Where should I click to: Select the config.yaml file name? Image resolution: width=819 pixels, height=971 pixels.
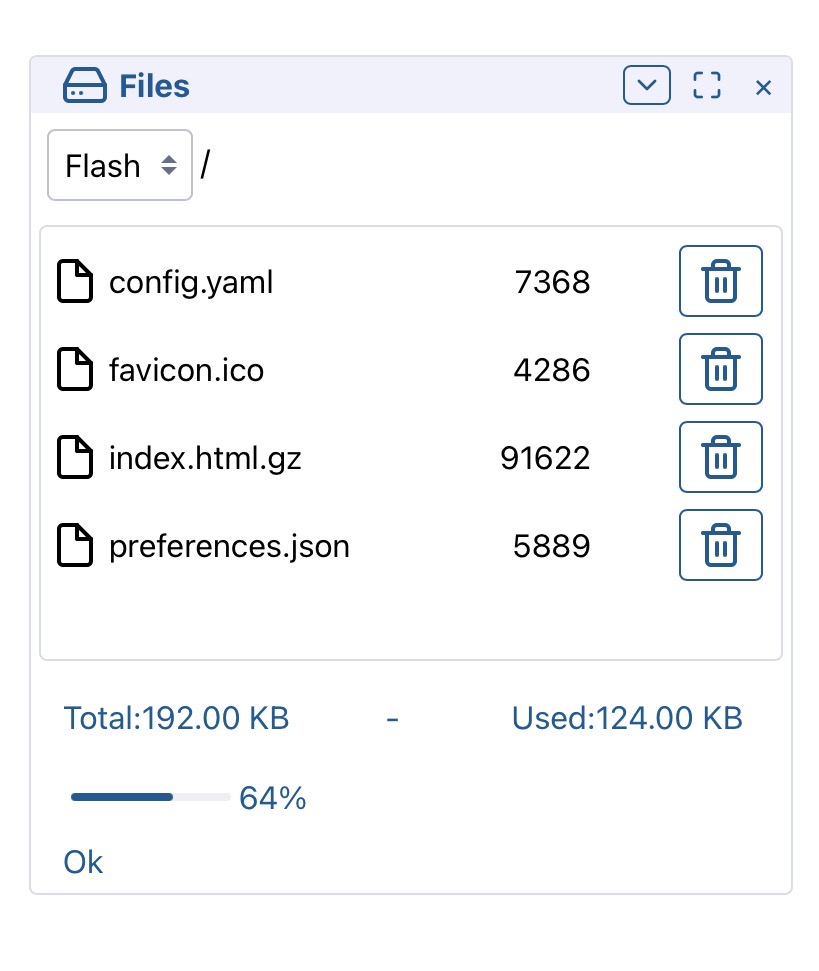pos(190,283)
